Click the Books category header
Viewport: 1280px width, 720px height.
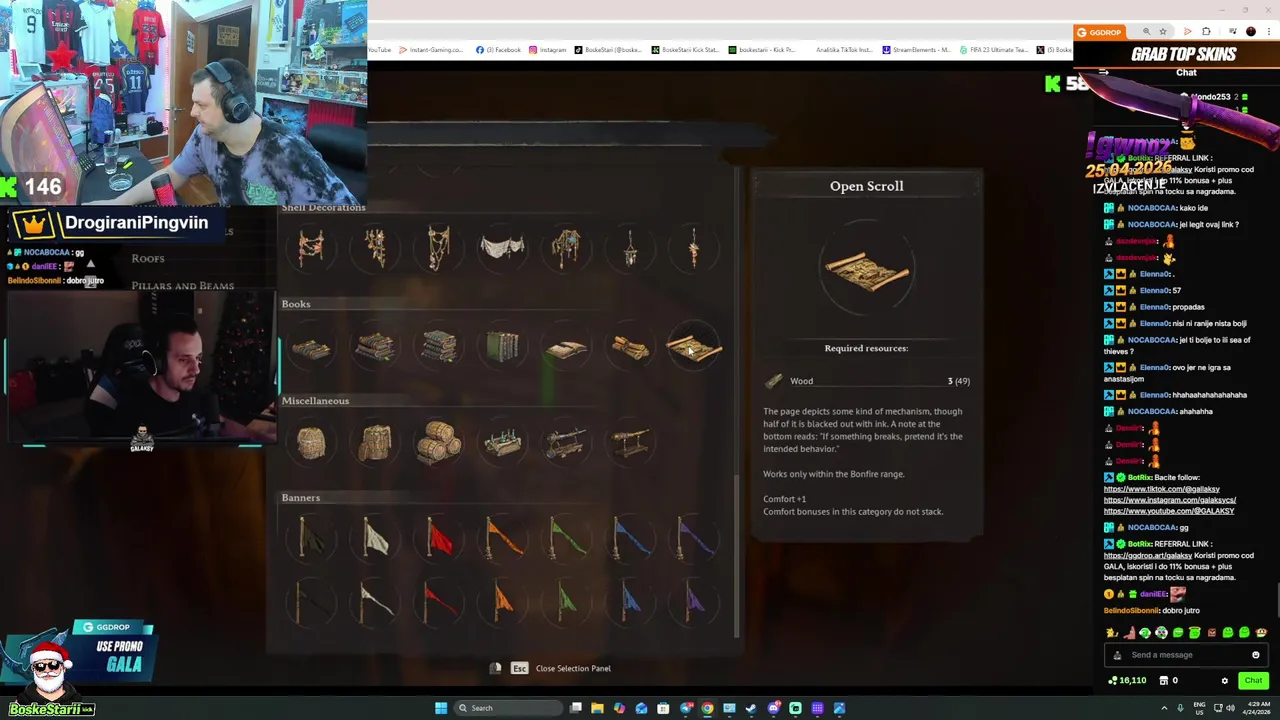tap(296, 304)
